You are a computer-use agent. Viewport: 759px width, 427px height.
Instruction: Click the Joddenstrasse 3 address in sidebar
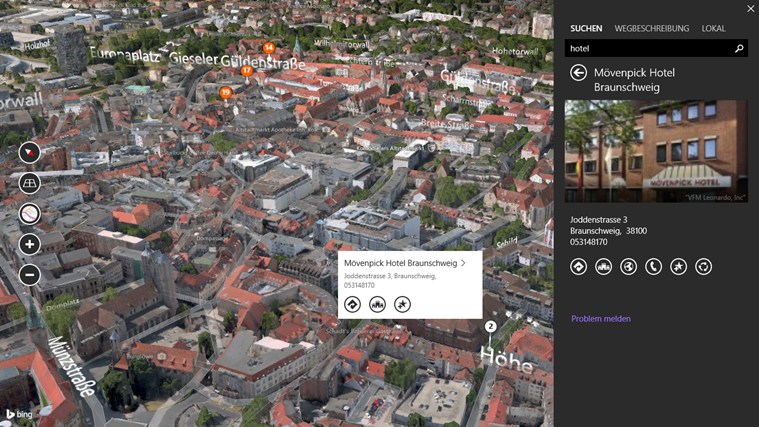(x=598, y=220)
